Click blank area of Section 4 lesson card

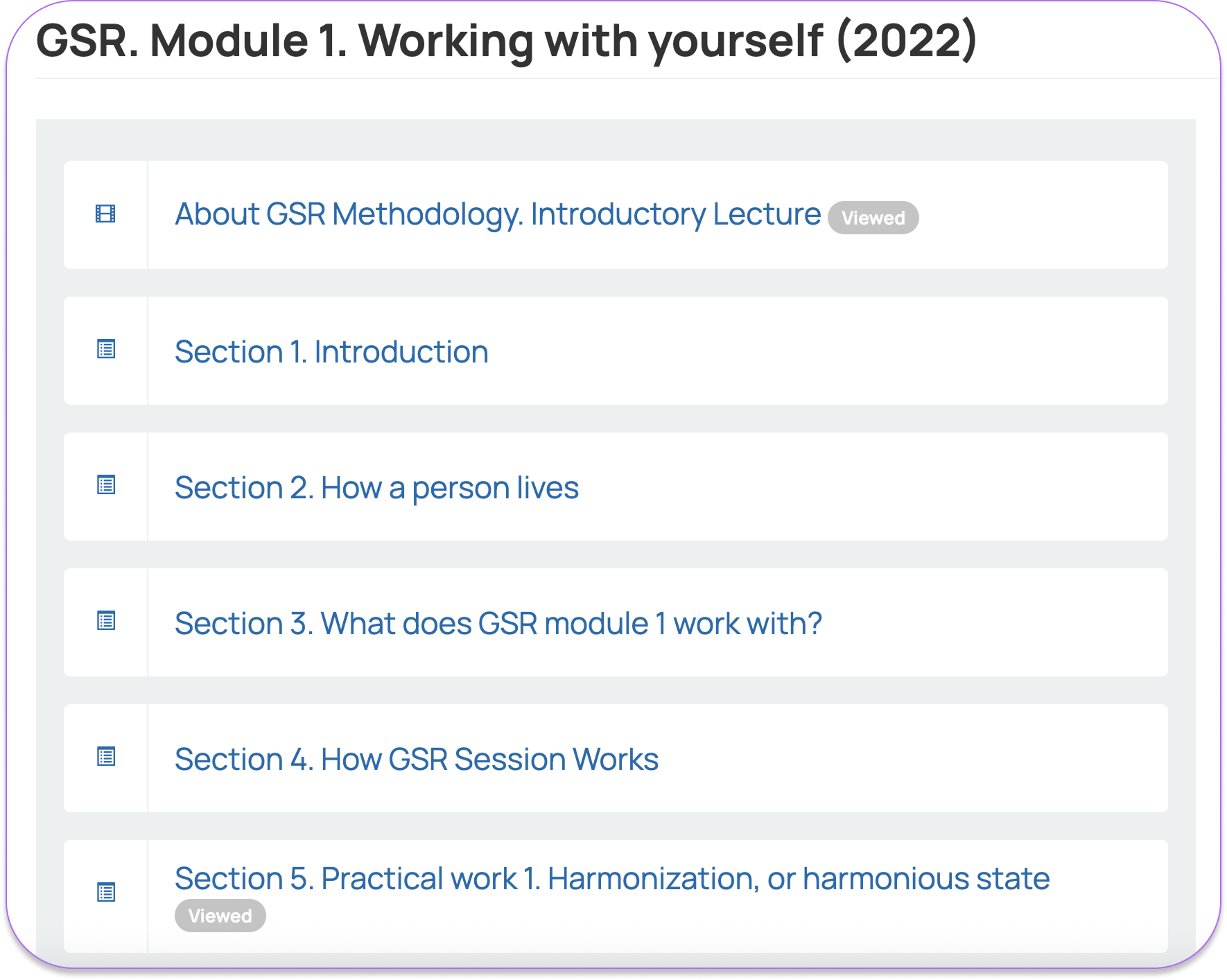[901, 759]
